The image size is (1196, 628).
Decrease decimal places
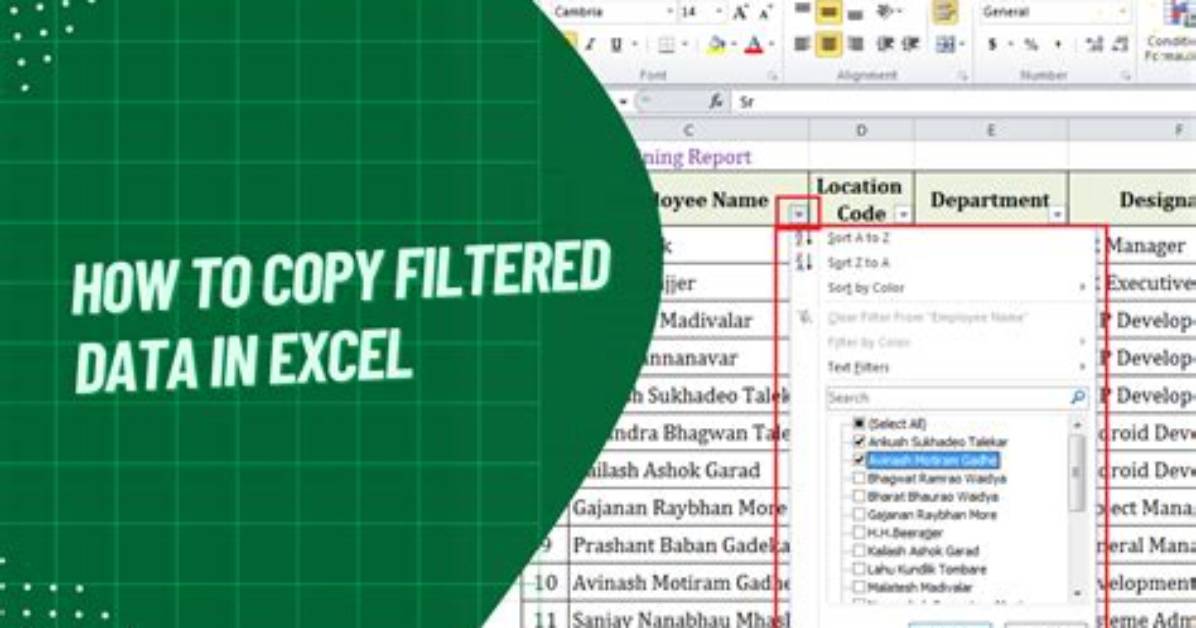(1120, 45)
